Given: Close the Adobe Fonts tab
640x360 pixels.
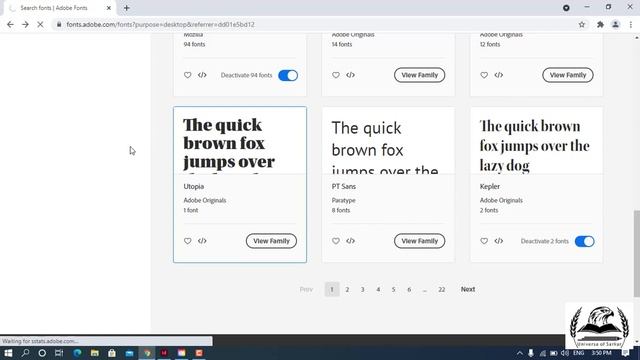Looking at the screenshot, I should tap(109, 8).
